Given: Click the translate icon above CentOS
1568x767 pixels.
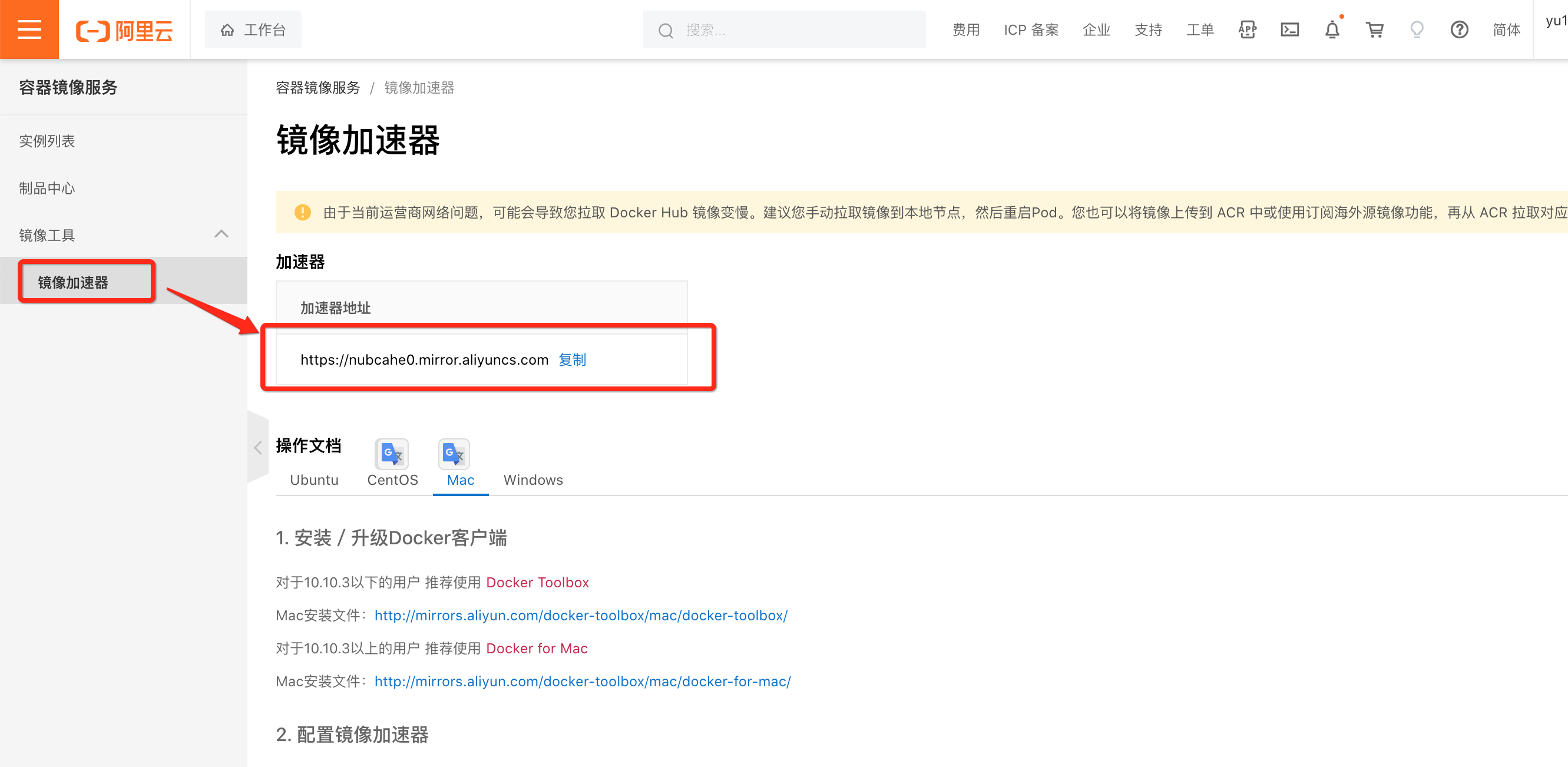Looking at the screenshot, I should click(391, 454).
